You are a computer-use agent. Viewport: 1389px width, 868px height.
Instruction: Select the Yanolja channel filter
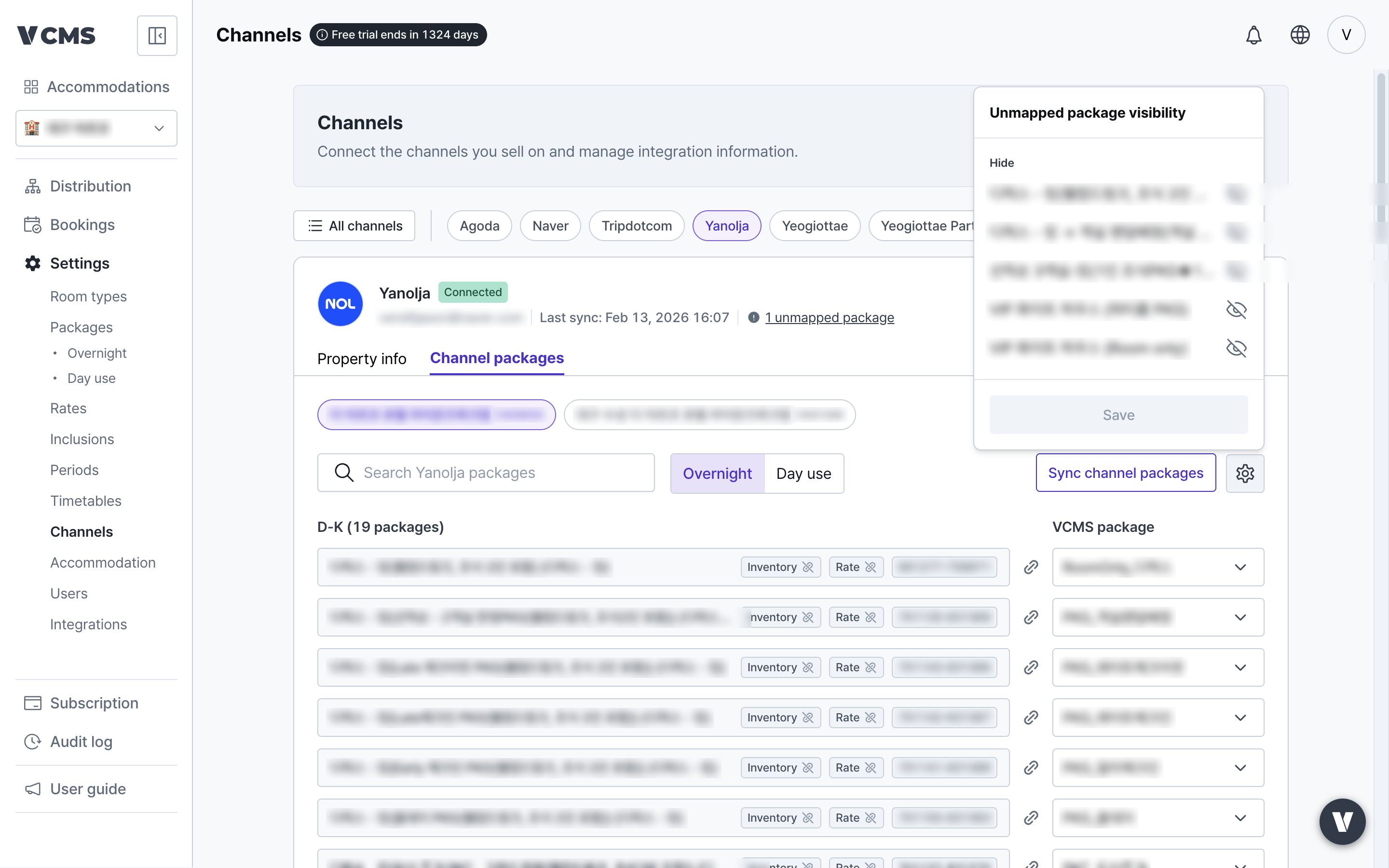[x=727, y=226]
